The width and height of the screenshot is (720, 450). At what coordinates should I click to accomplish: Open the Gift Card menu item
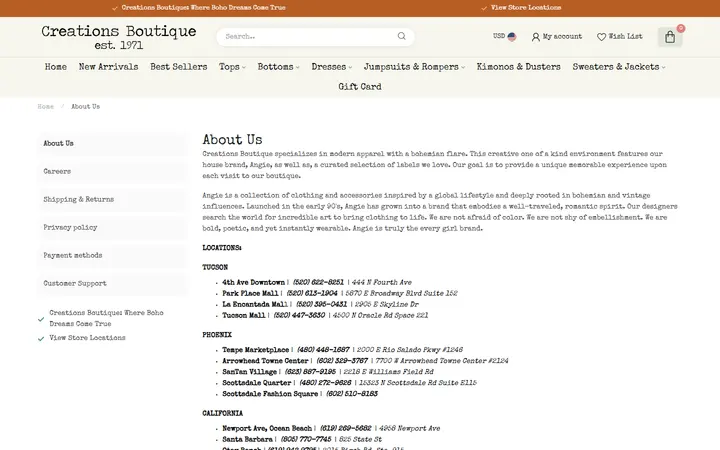click(x=360, y=87)
